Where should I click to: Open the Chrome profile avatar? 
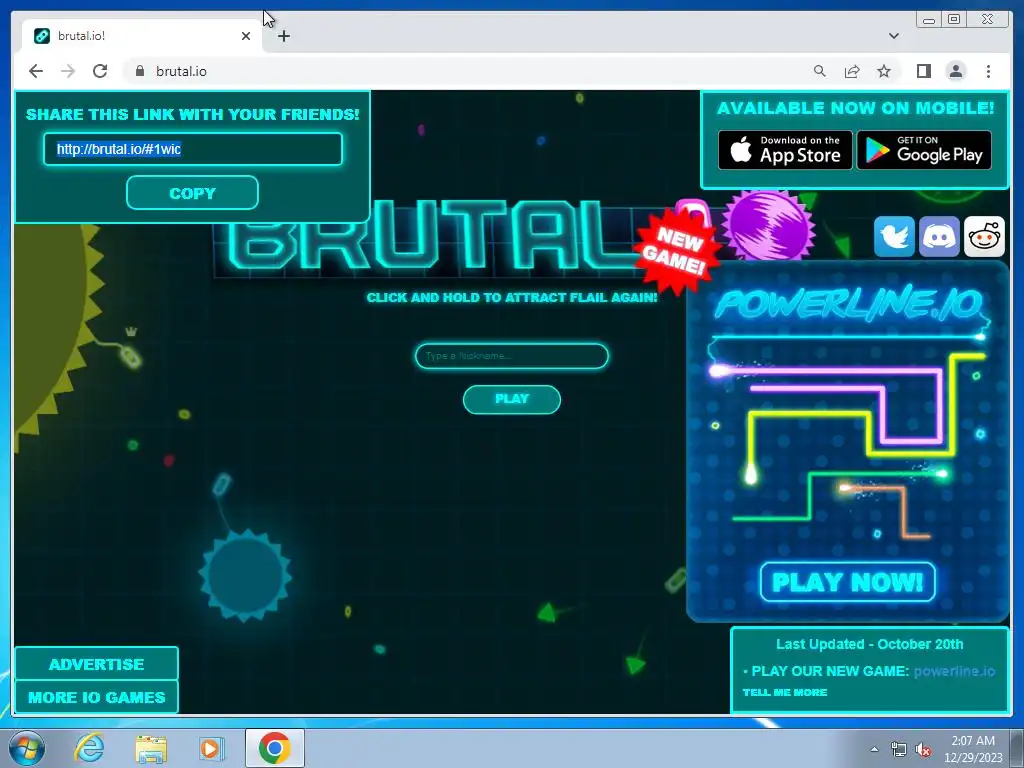click(956, 71)
